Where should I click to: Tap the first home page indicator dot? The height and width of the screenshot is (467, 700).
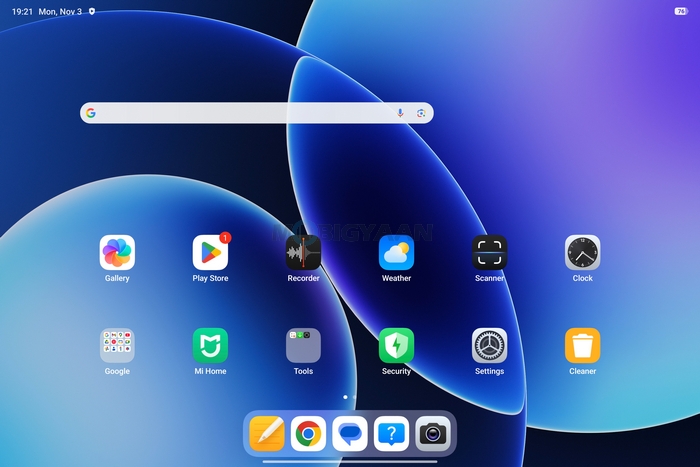pos(345,397)
